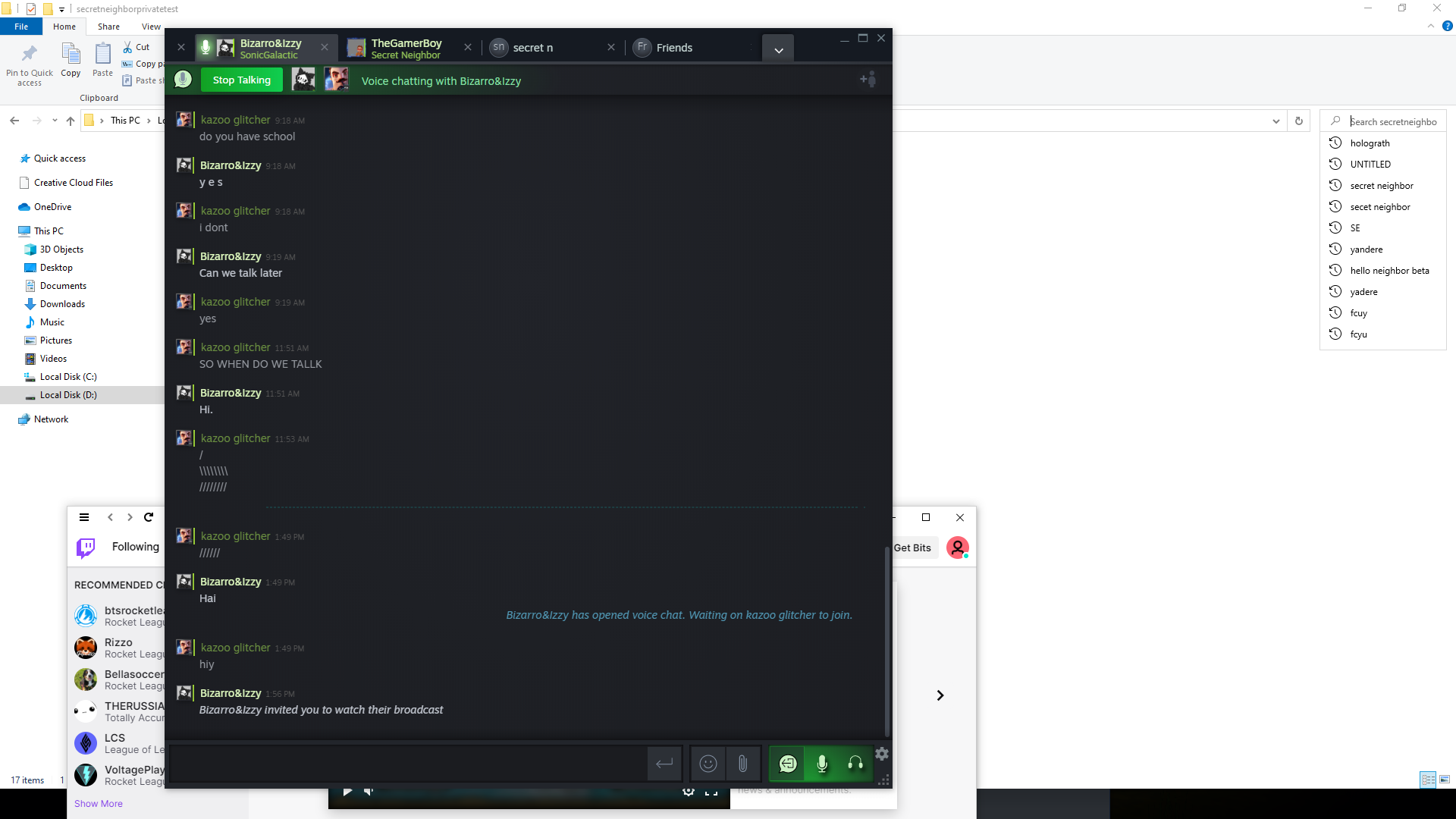Open File menu in File Explorer
Image resolution: width=1456 pixels, height=819 pixels.
tap(21, 27)
